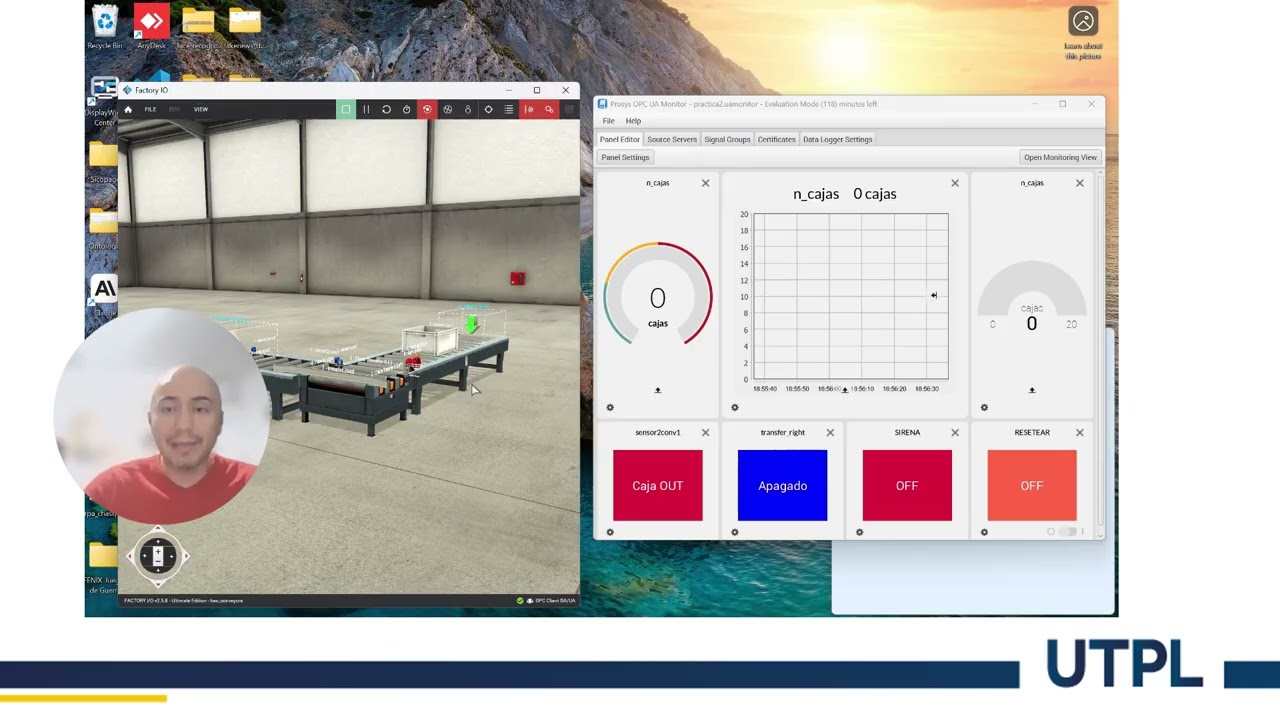The height and width of the screenshot is (720, 1280).
Task: Open the AnyDesk desktop icon
Action: [x=152, y=27]
